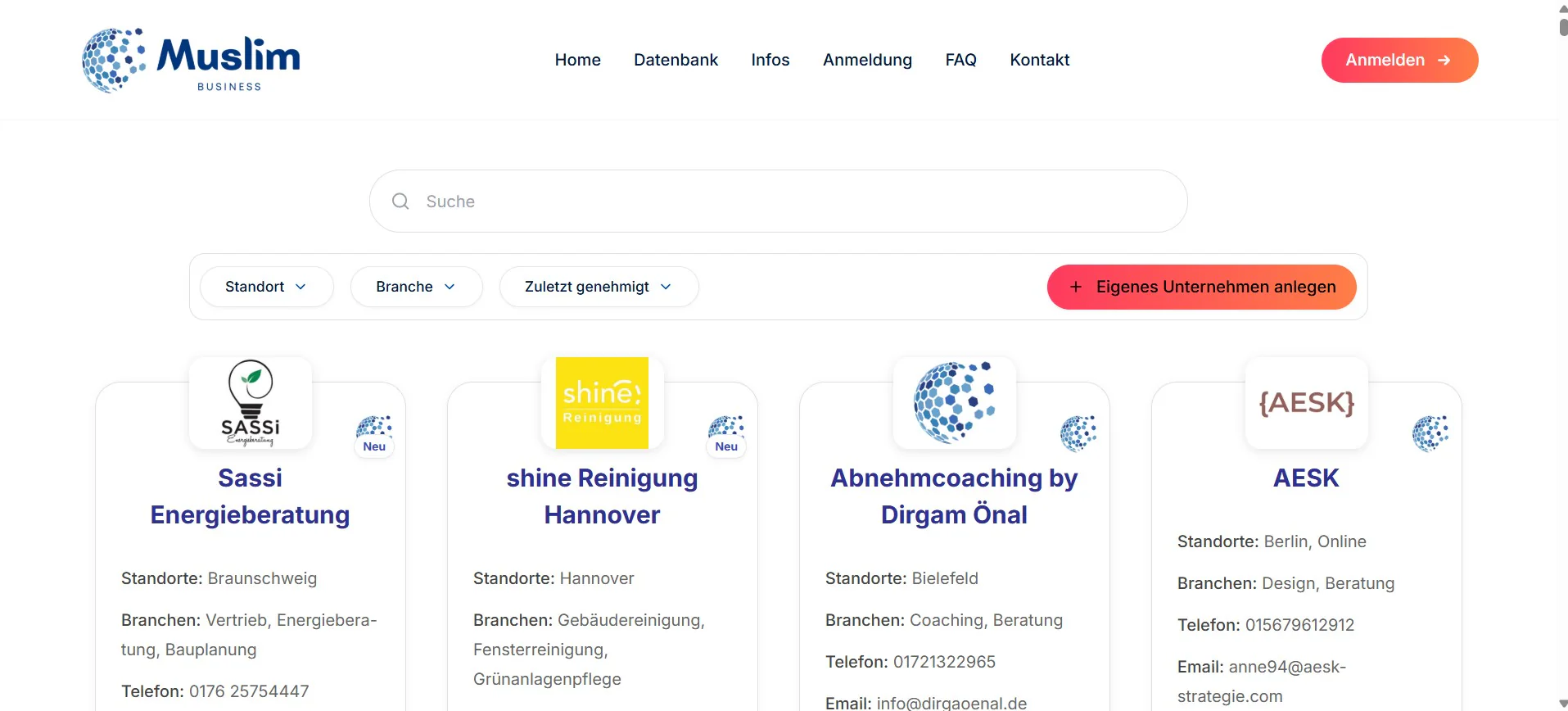Open the {AESK} logo thumbnail
The height and width of the screenshot is (711, 1568).
click(x=1307, y=403)
